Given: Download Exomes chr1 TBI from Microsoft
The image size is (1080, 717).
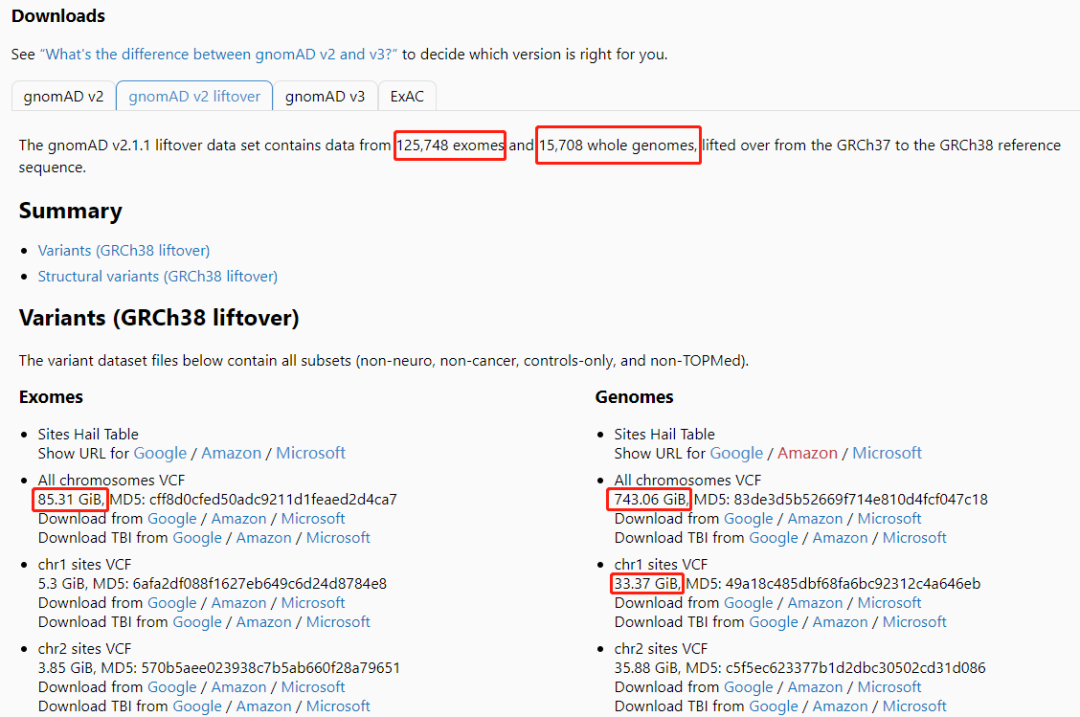Looking at the screenshot, I should point(338,622).
